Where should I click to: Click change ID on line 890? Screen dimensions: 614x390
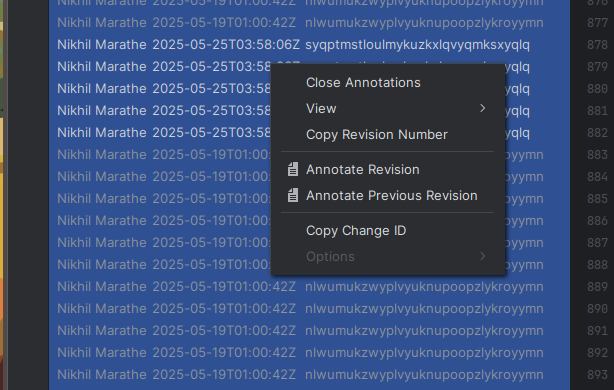click(x=424, y=309)
